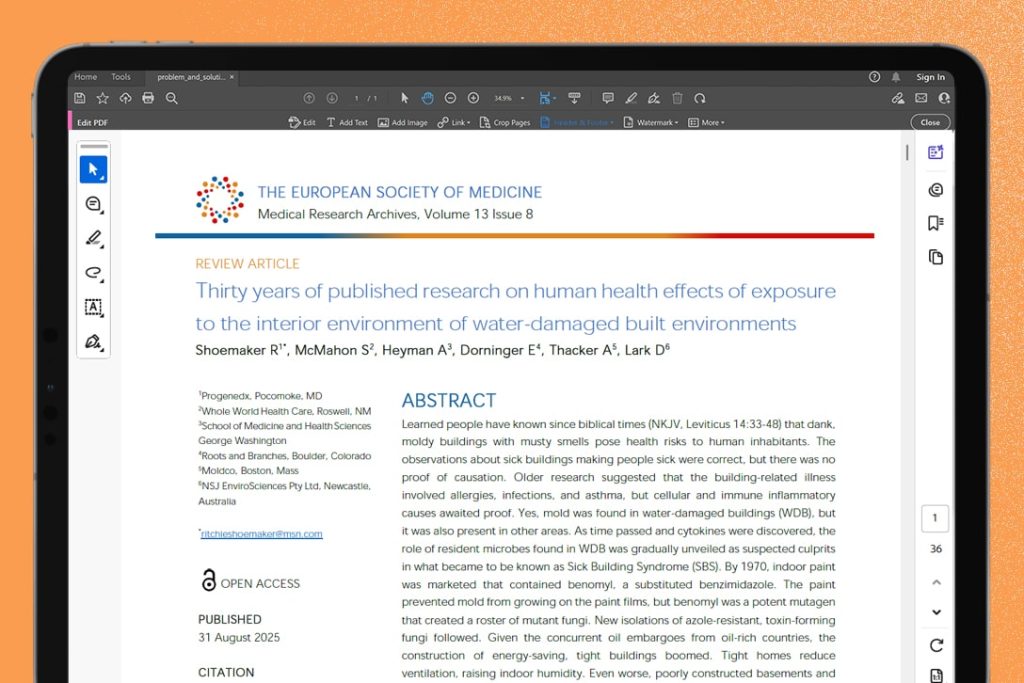This screenshot has width=1024, height=683.
Task: Click the page up chevron on the right rail
Action: click(936, 582)
